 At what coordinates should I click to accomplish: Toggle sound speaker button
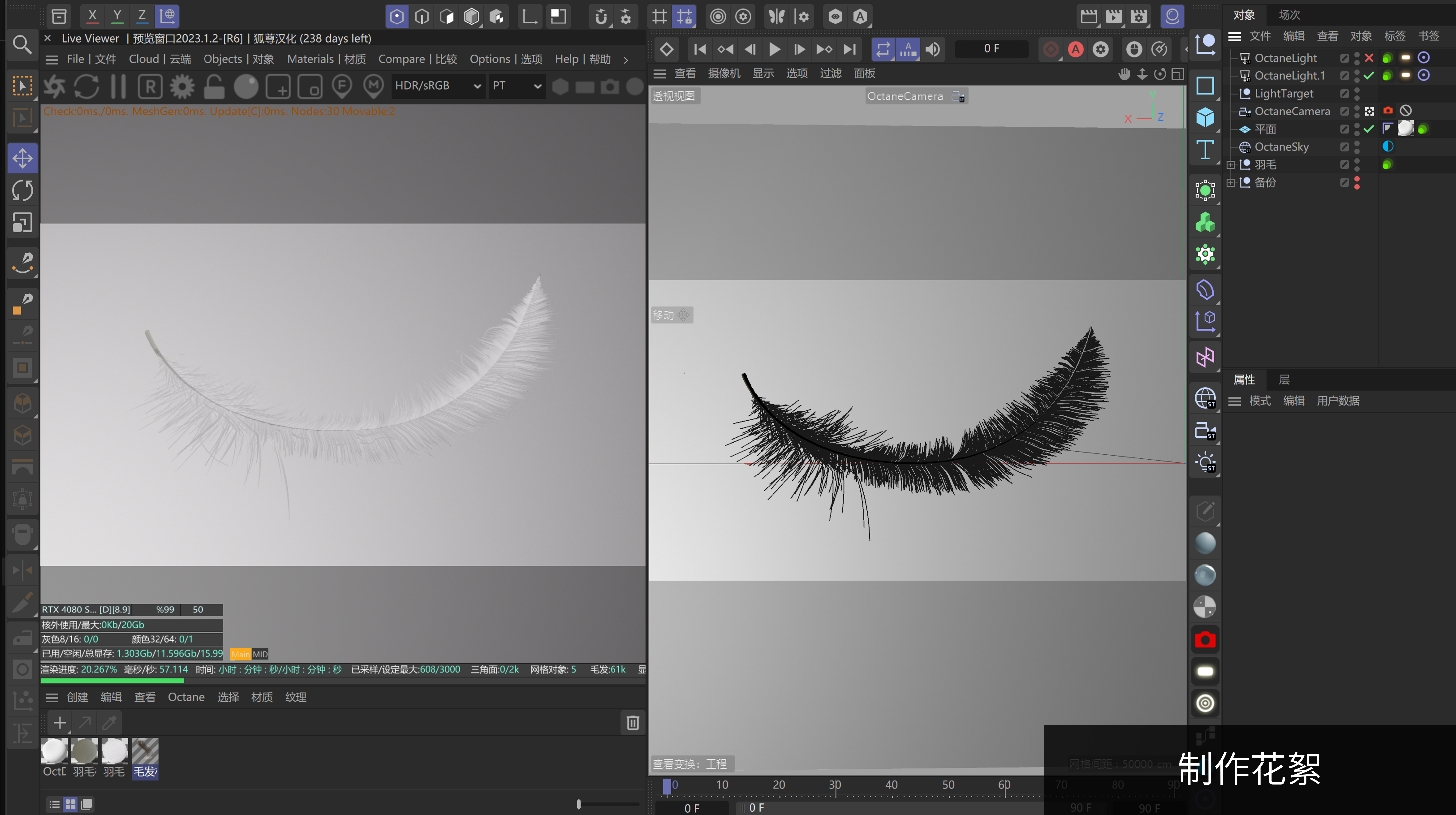click(x=933, y=49)
